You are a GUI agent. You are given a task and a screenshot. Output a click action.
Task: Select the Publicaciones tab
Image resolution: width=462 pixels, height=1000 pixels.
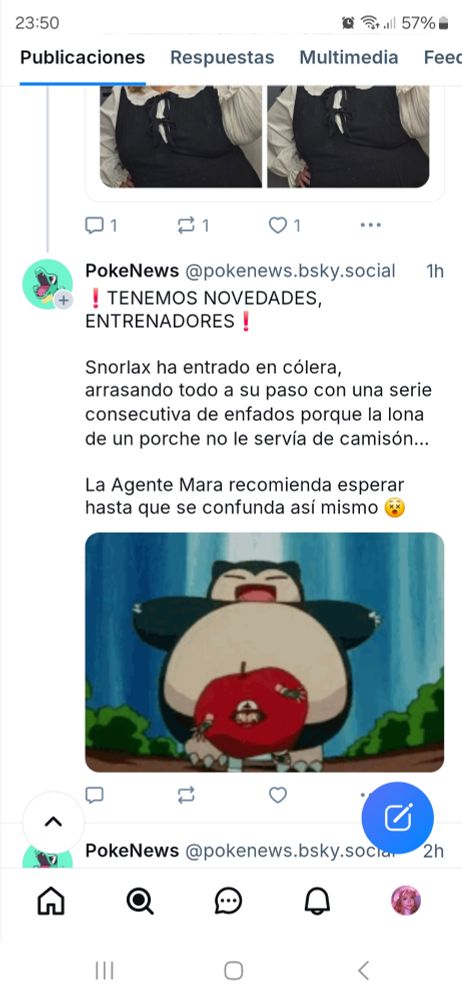(x=83, y=57)
